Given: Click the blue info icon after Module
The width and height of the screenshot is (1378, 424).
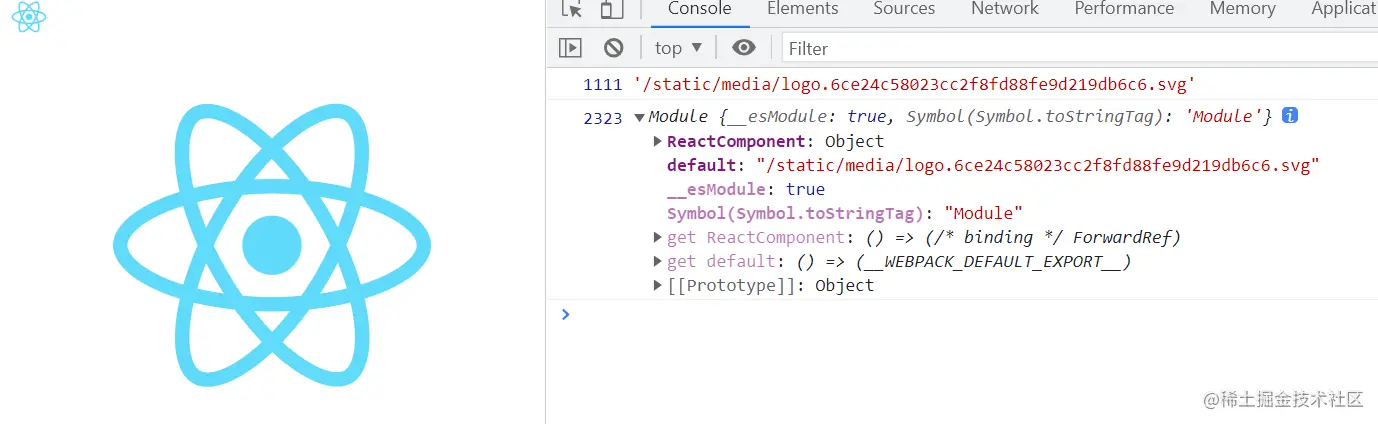Looking at the screenshot, I should pos(1290,116).
